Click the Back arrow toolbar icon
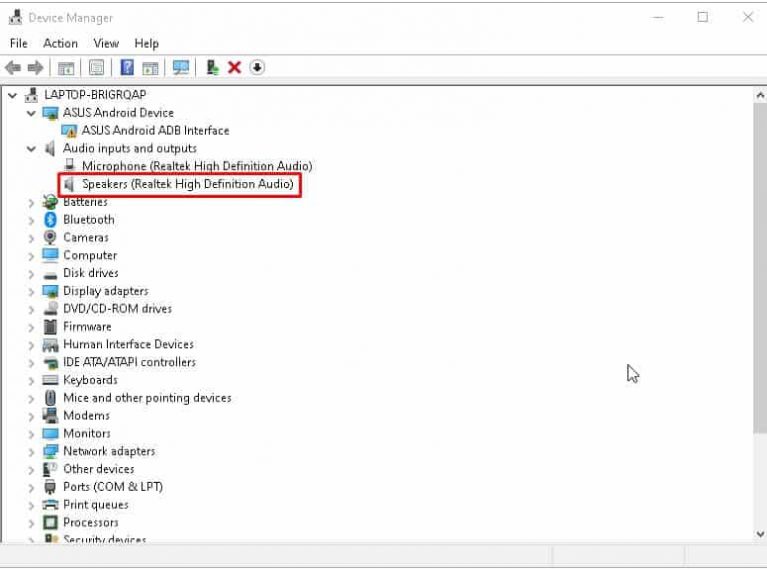The width and height of the screenshot is (767, 569). (13, 68)
